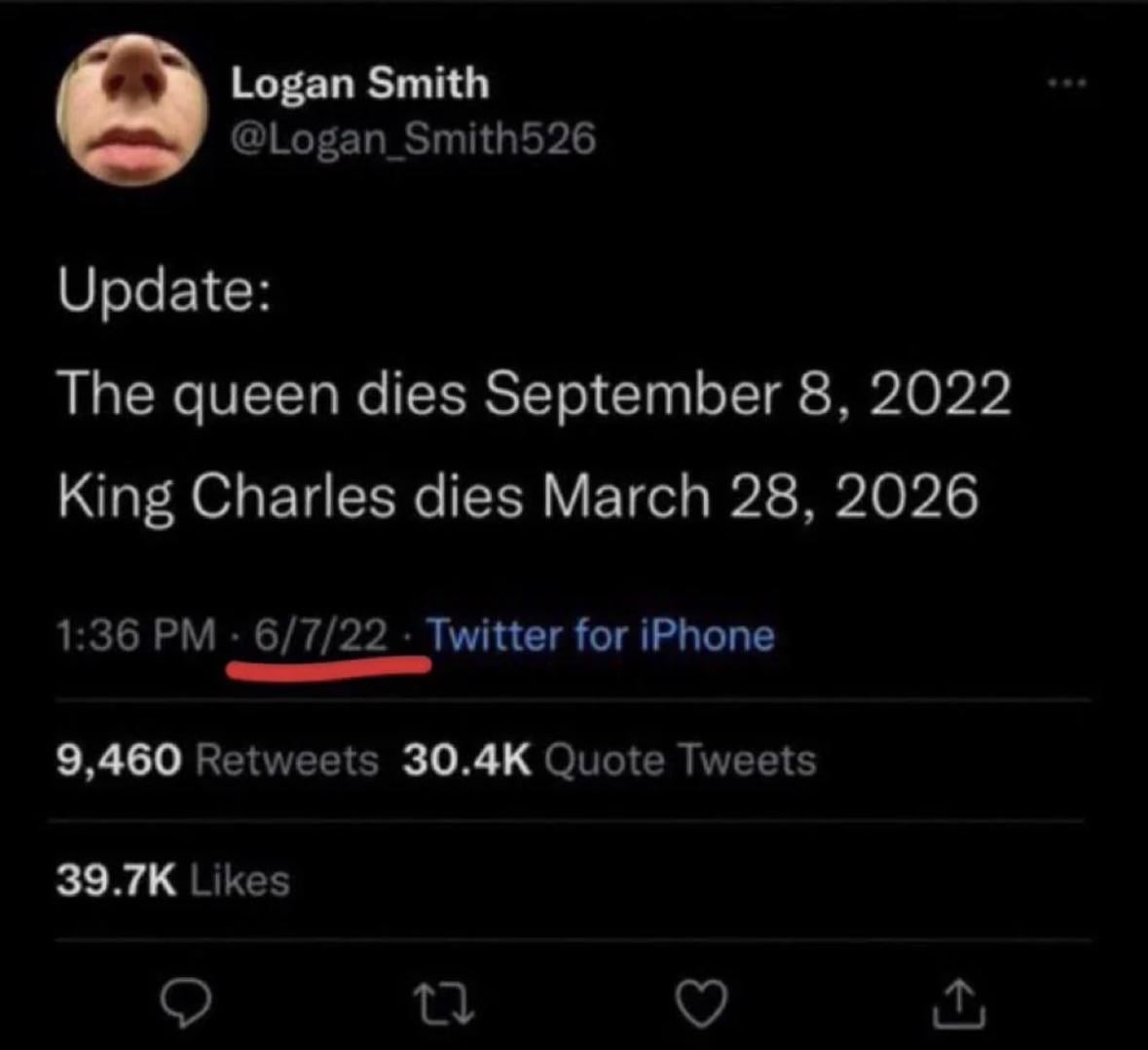Select the 6/7/22 post date

pyautogui.click(x=320, y=636)
